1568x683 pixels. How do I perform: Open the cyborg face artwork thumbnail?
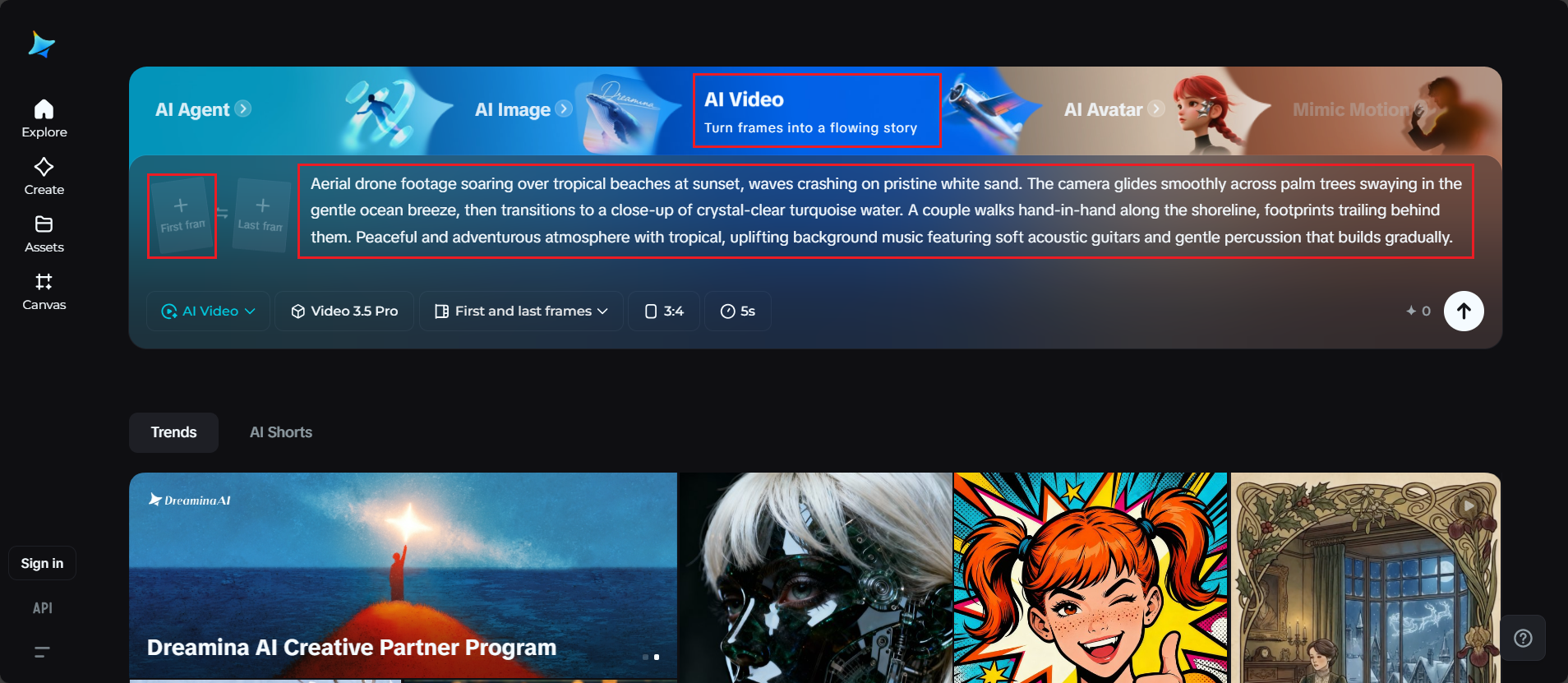pyautogui.click(x=816, y=577)
